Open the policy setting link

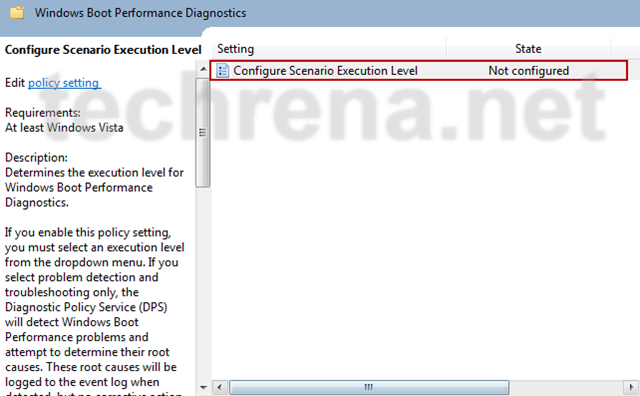coord(64,83)
